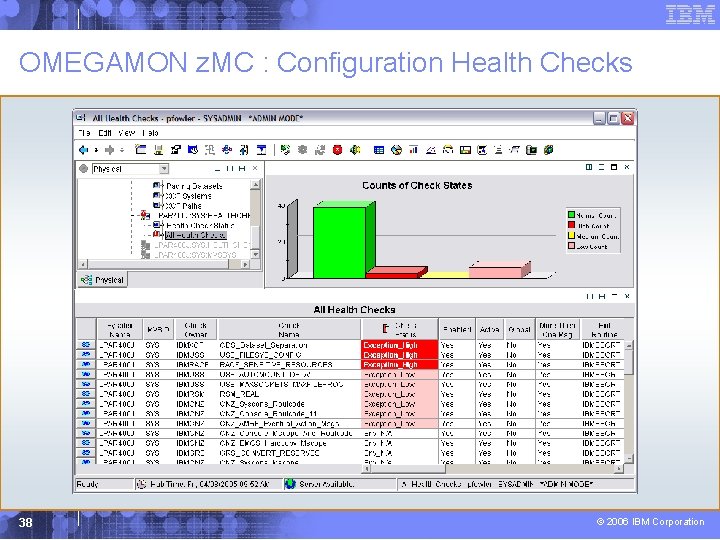Screen dimensions: 720x540
Task: Sort by the Check Owner column header
Action: click(195, 329)
